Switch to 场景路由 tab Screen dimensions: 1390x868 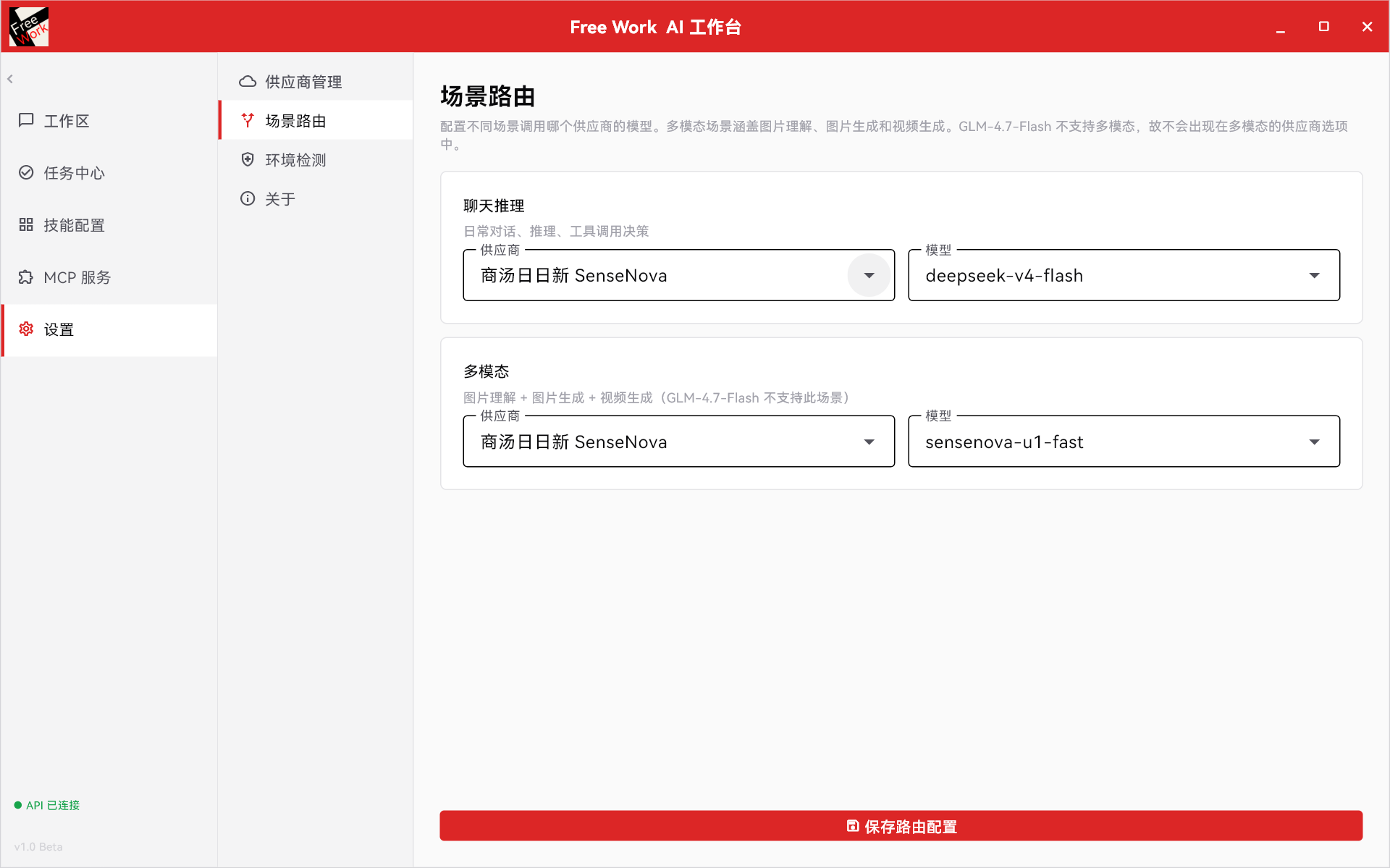(x=316, y=120)
